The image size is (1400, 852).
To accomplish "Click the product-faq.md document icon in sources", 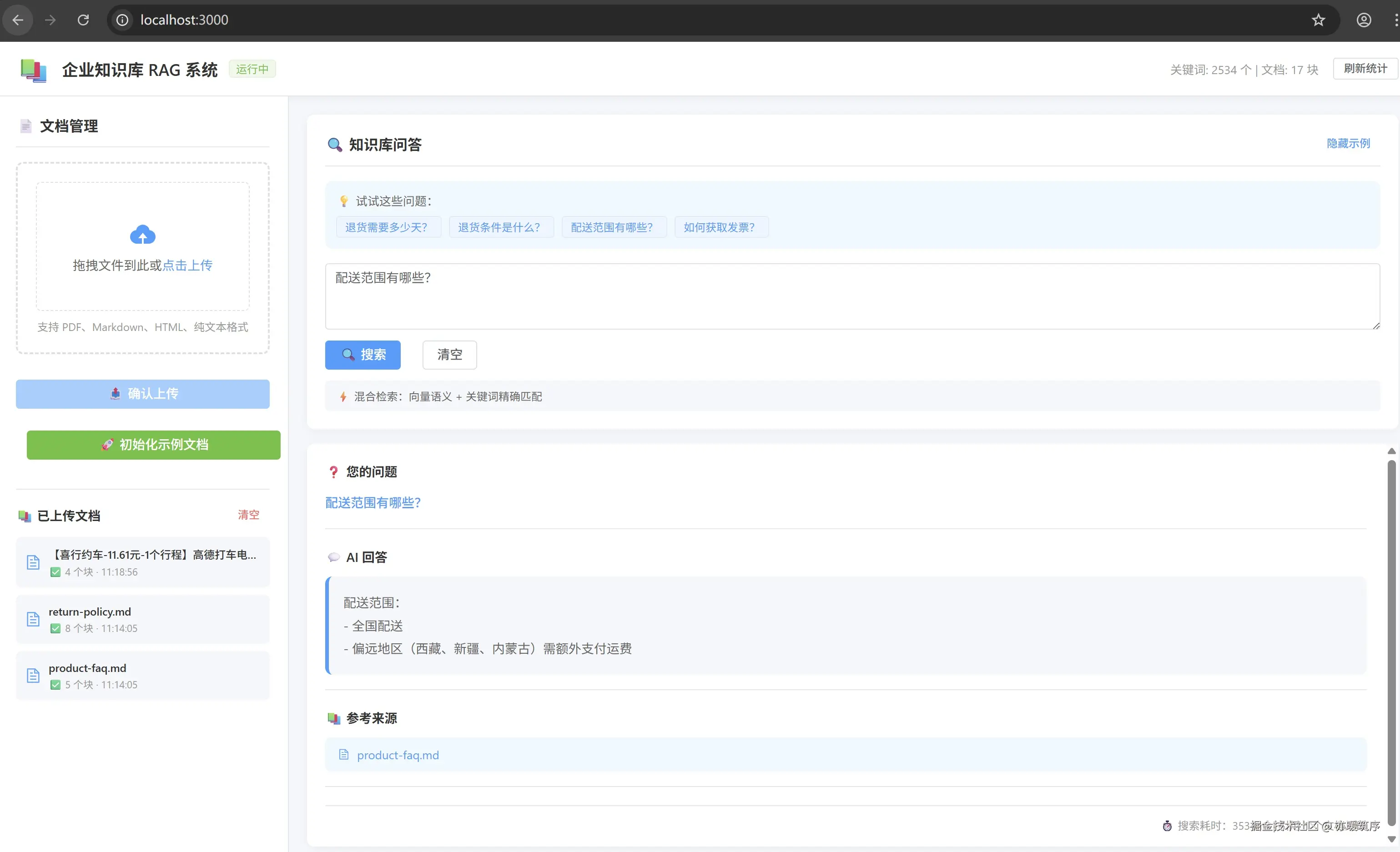I will 344,754.
